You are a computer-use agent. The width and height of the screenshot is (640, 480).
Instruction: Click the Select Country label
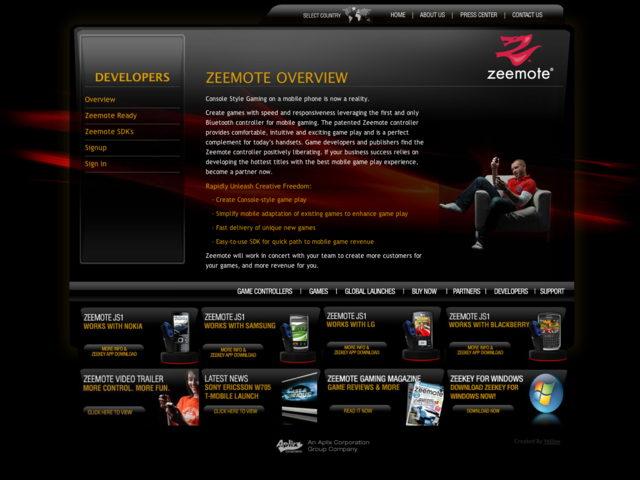[322, 16]
